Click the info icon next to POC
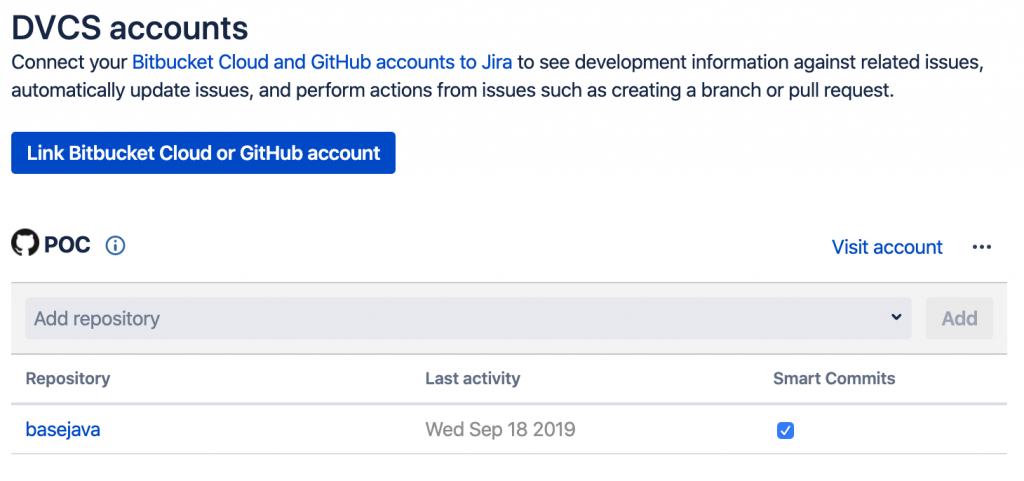The height and width of the screenshot is (481, 1024). click(115, 246)
